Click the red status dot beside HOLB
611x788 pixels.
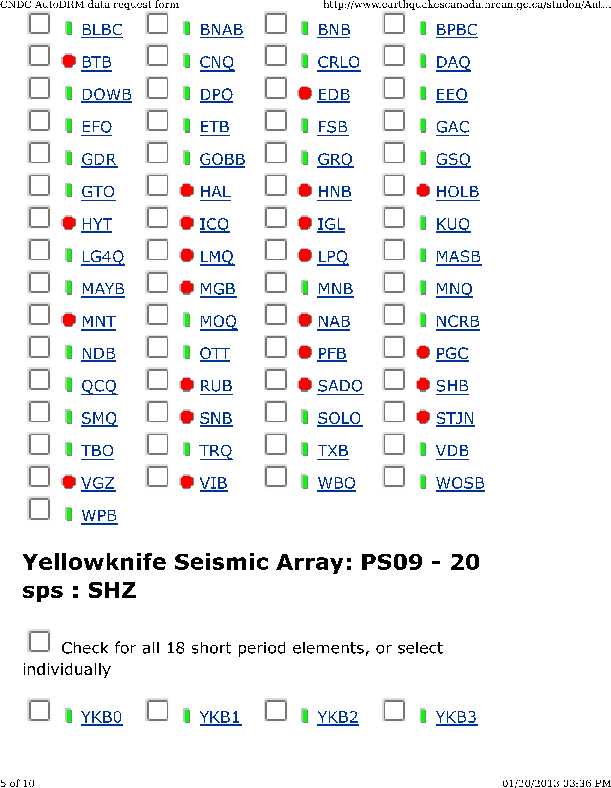coord(423,191)
